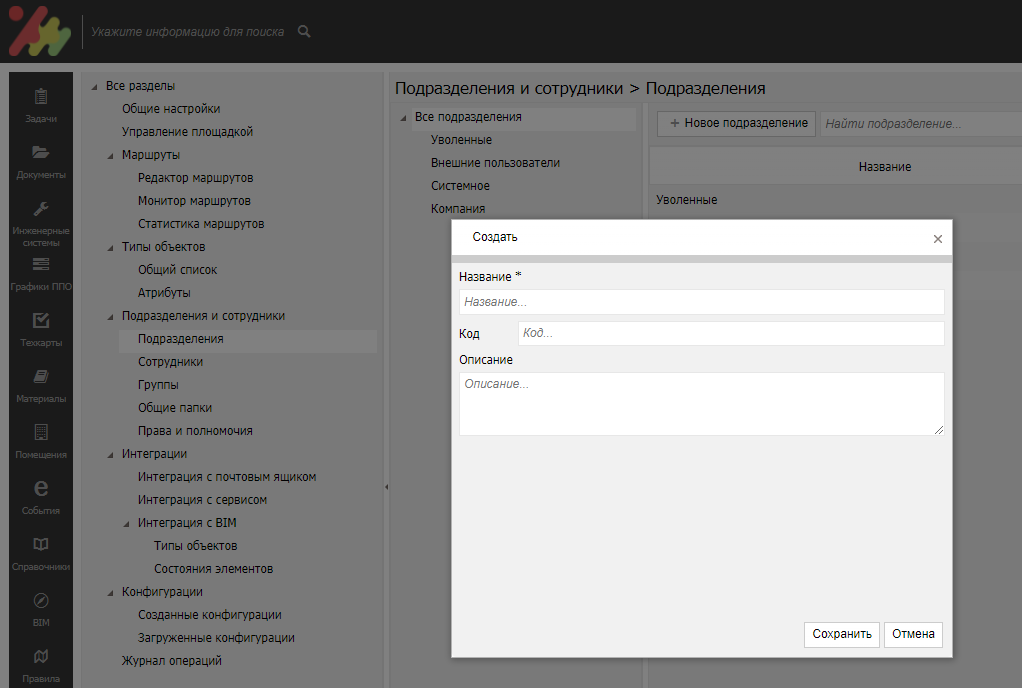The image size is (1022, 688).
Task: Close the Создать dialog
Action: pyautogui.click(x=937, y=239)
